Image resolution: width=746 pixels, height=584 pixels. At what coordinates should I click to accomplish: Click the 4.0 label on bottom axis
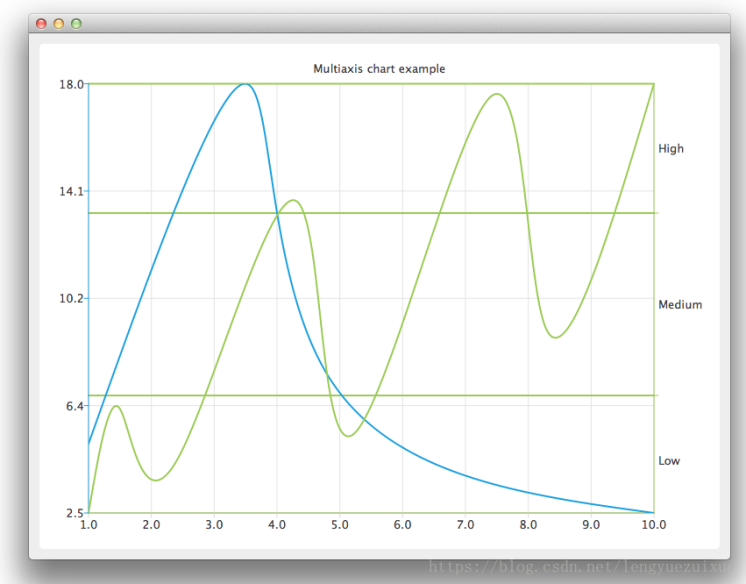click(x=277, y=525)
